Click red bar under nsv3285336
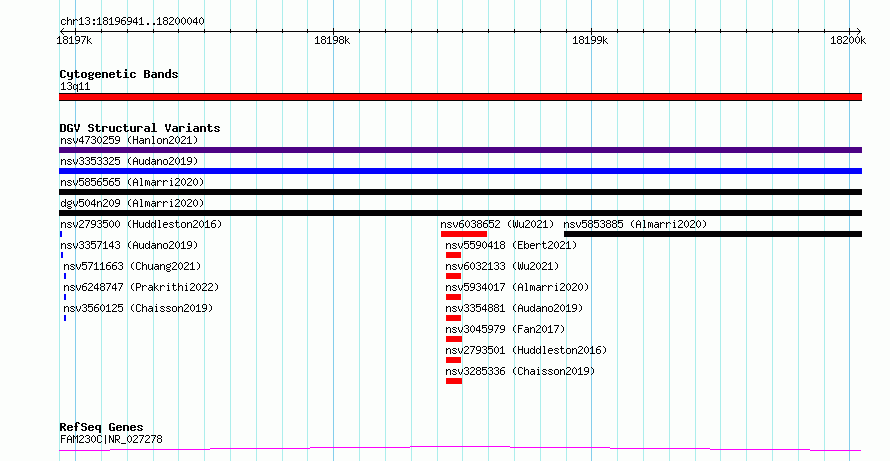The image size is (890, 461). click(454, 381)
